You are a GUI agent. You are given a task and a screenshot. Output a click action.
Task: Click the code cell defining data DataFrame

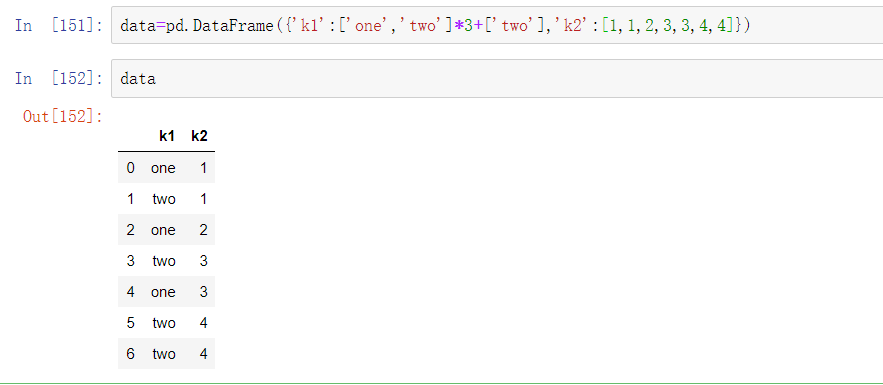[497, 25]
